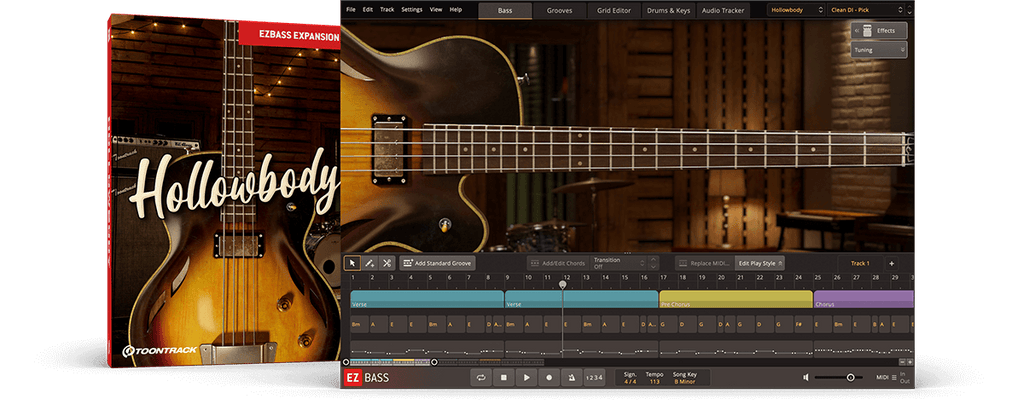Start playback with the play button
This screenshot has height=416, width=1024.
[x=526, y=377]
